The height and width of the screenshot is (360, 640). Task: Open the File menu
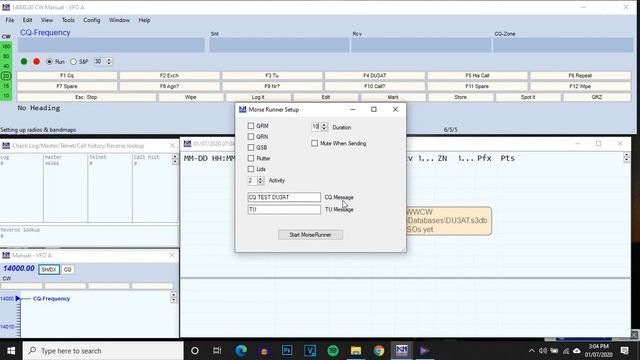pos(10,20)
